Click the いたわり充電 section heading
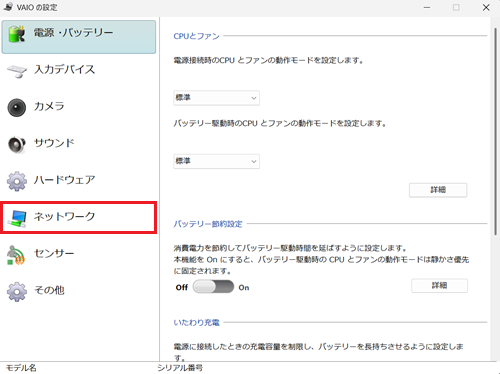This screenshot has height=374, width=500. (x=196, y=323)
